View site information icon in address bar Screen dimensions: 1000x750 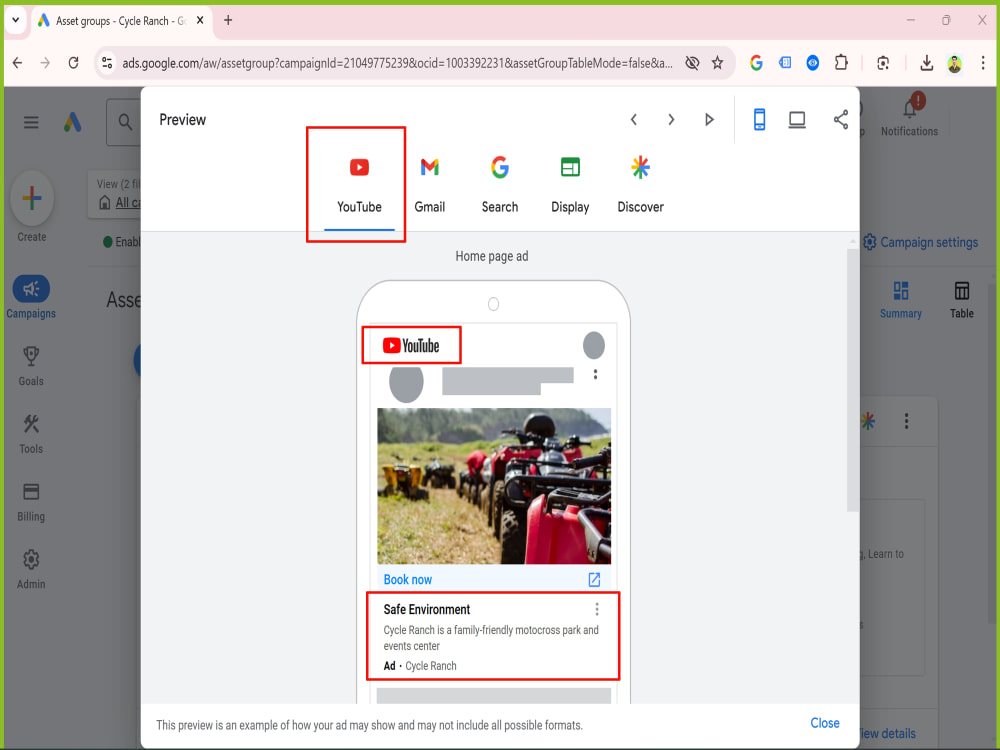(x=107, y=62)
